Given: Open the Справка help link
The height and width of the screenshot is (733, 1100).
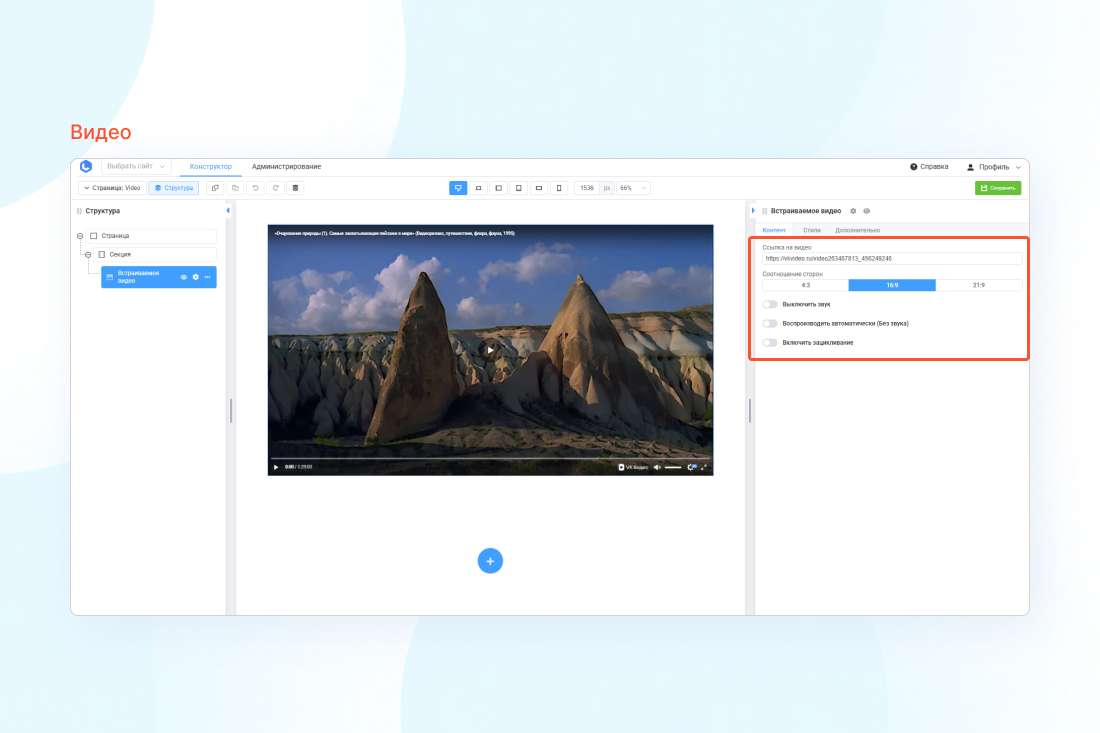Looking at the screenshot, I should (x=929, y=167).
